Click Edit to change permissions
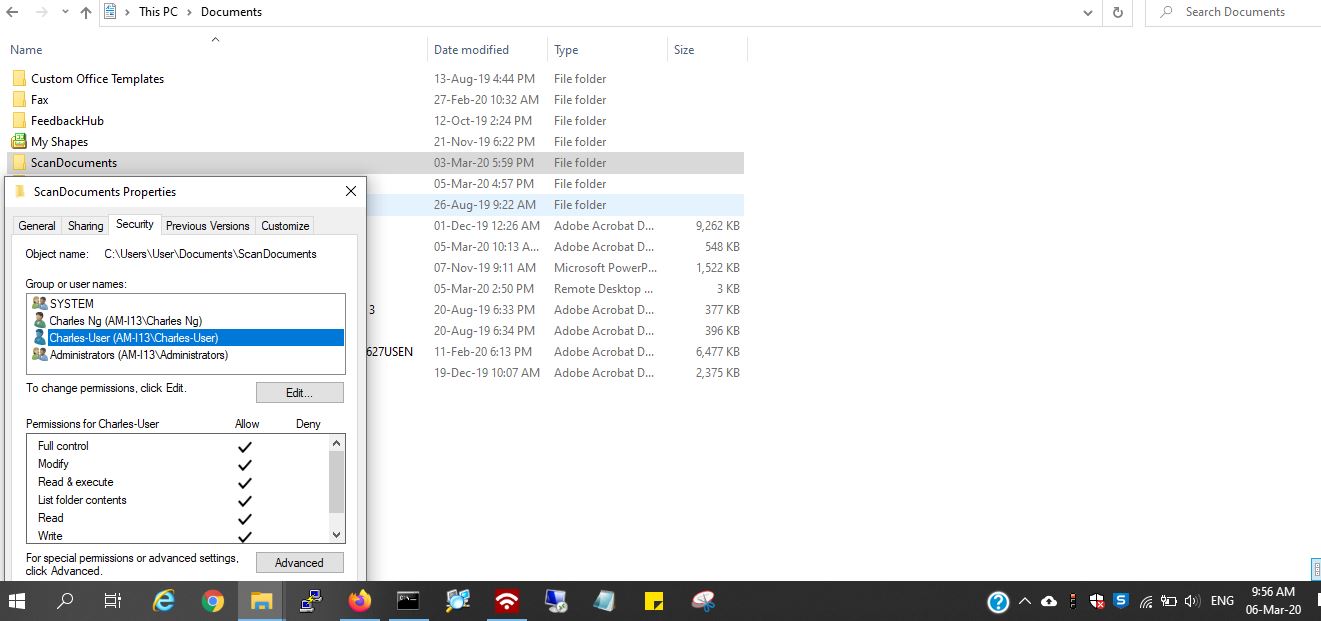Image resolution: width=1321 pixels, height=621 pixels. coord(299,393)
